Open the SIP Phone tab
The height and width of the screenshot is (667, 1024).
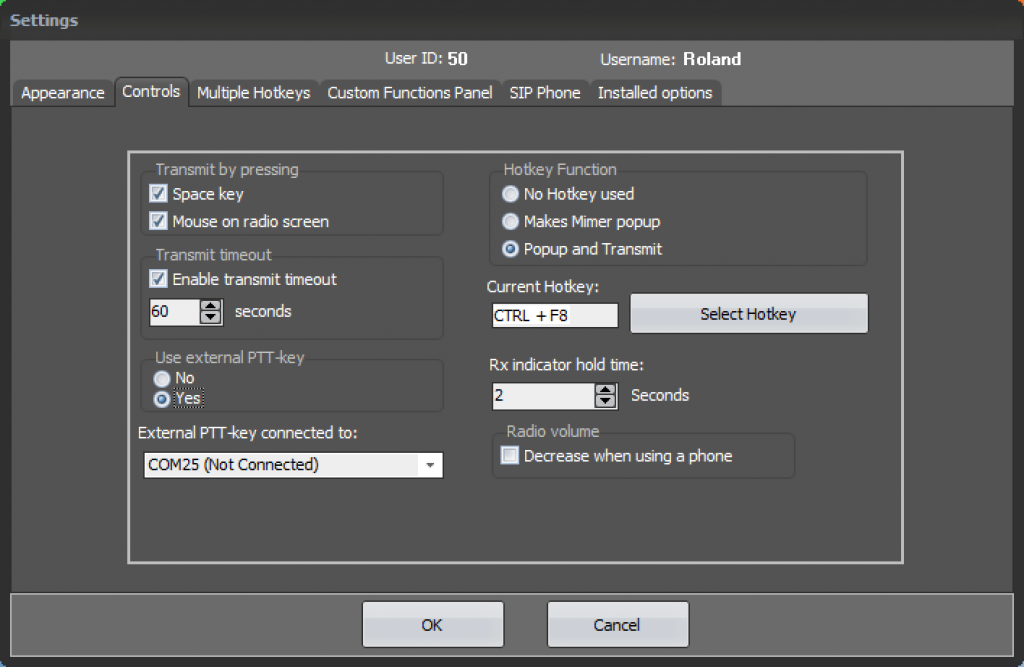(545, 92)
